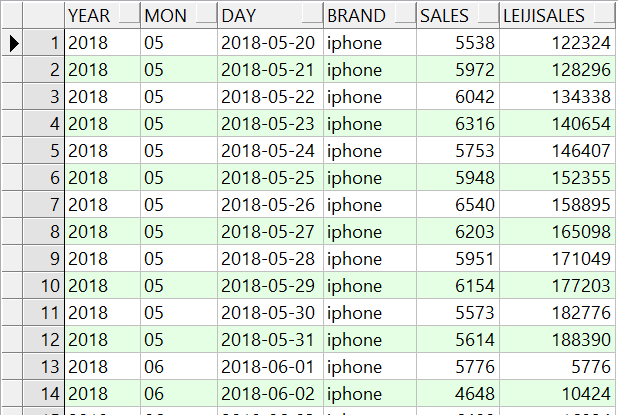This screenshot has height=415, width=618.
Task: Select the DAY column header
Action: point(269,16)
